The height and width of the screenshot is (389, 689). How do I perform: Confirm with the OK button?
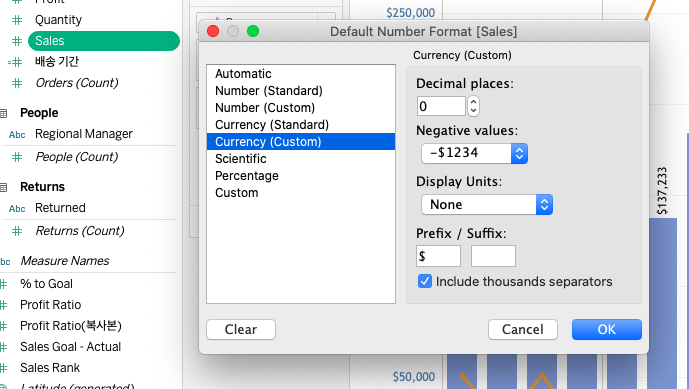[x=606, y=329]
